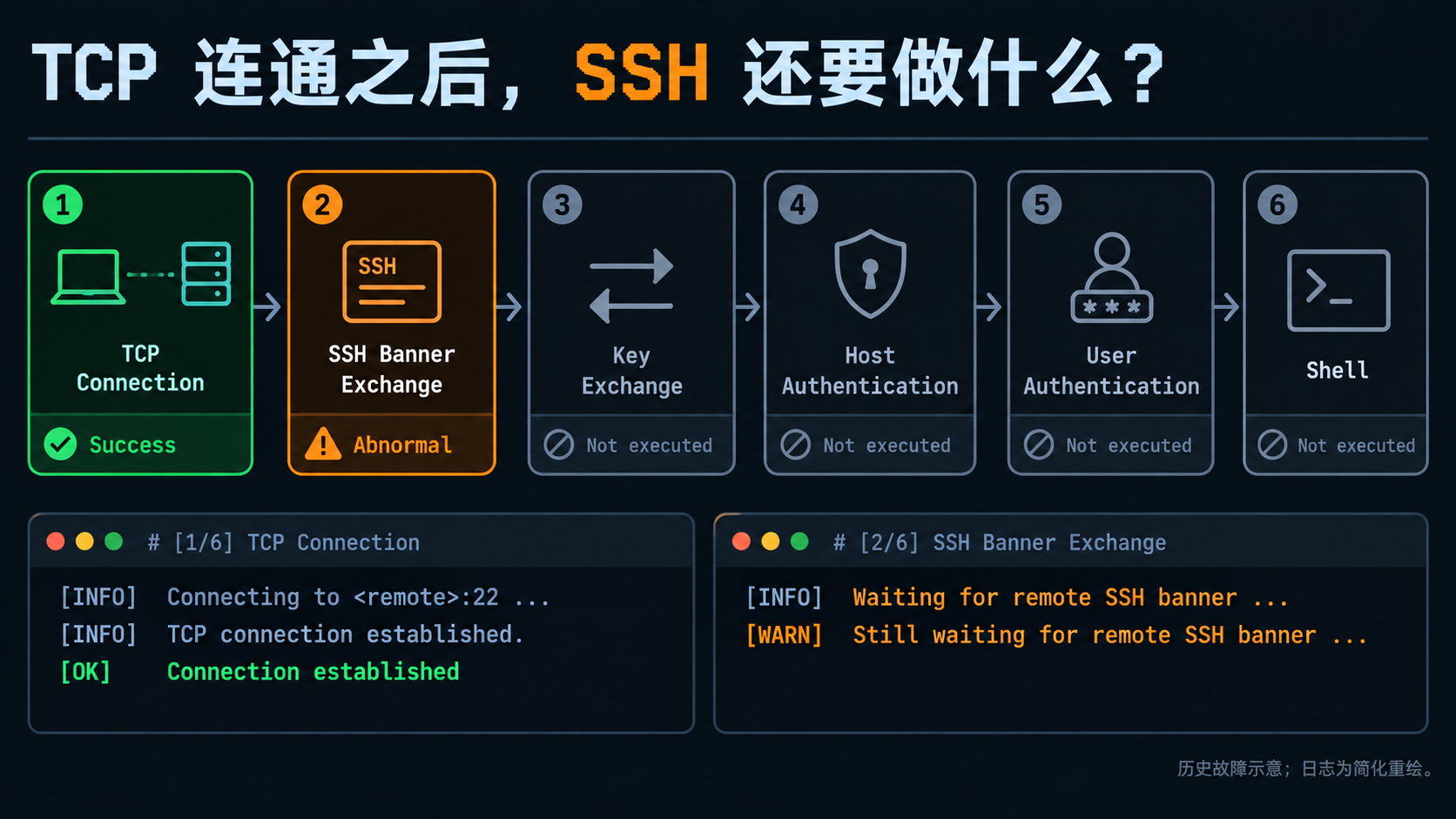Viewport: 1456px width, 819px height.
Task: Click the '[OK]' log tag
Action: (85, 672)
